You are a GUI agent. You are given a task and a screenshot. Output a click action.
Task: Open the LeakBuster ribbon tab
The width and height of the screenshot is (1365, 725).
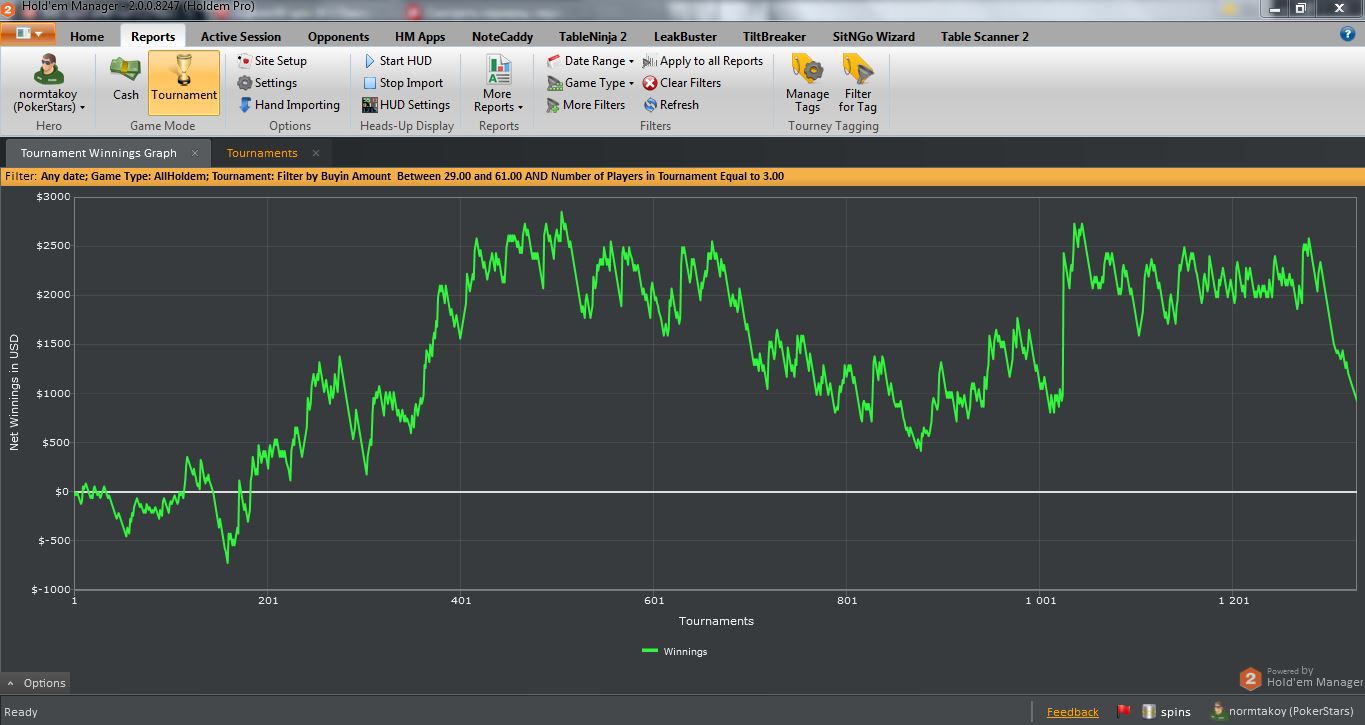pos(685,37)
